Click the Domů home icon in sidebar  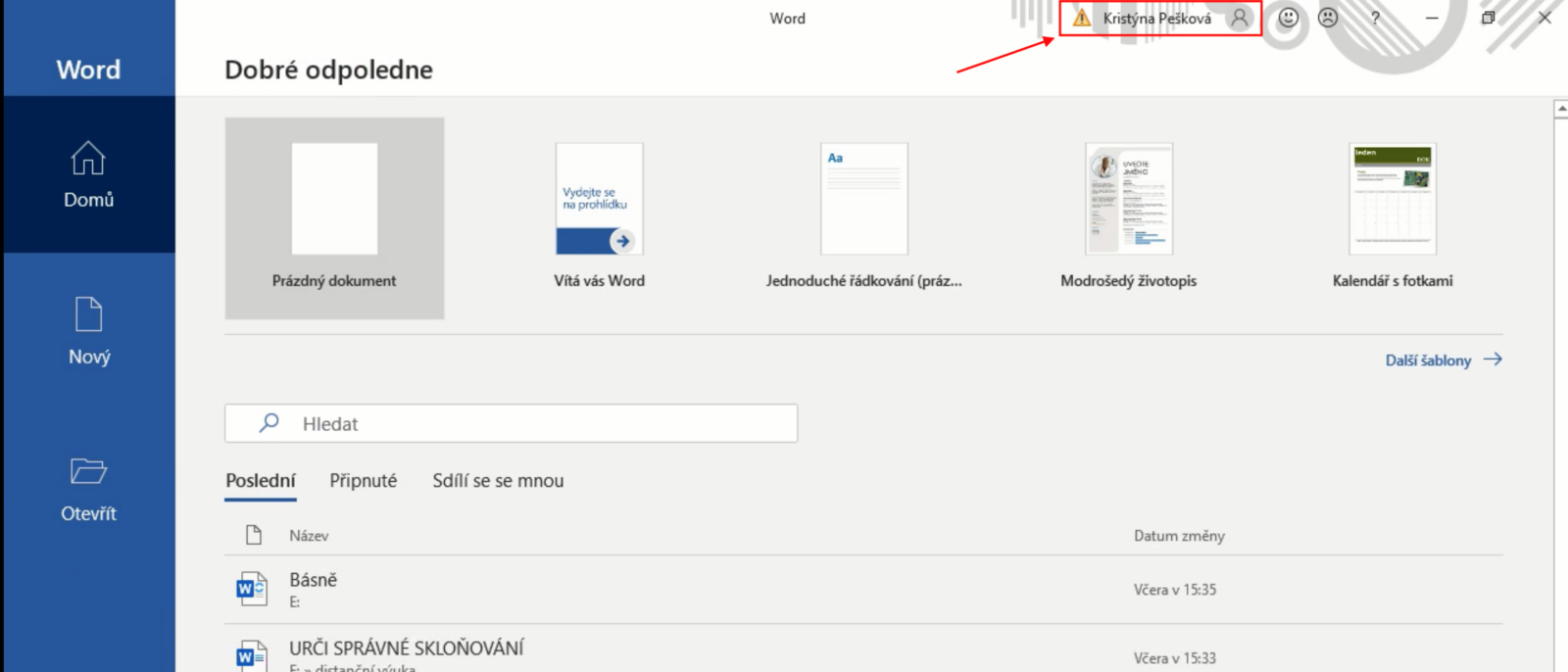[x=88, y=159]
